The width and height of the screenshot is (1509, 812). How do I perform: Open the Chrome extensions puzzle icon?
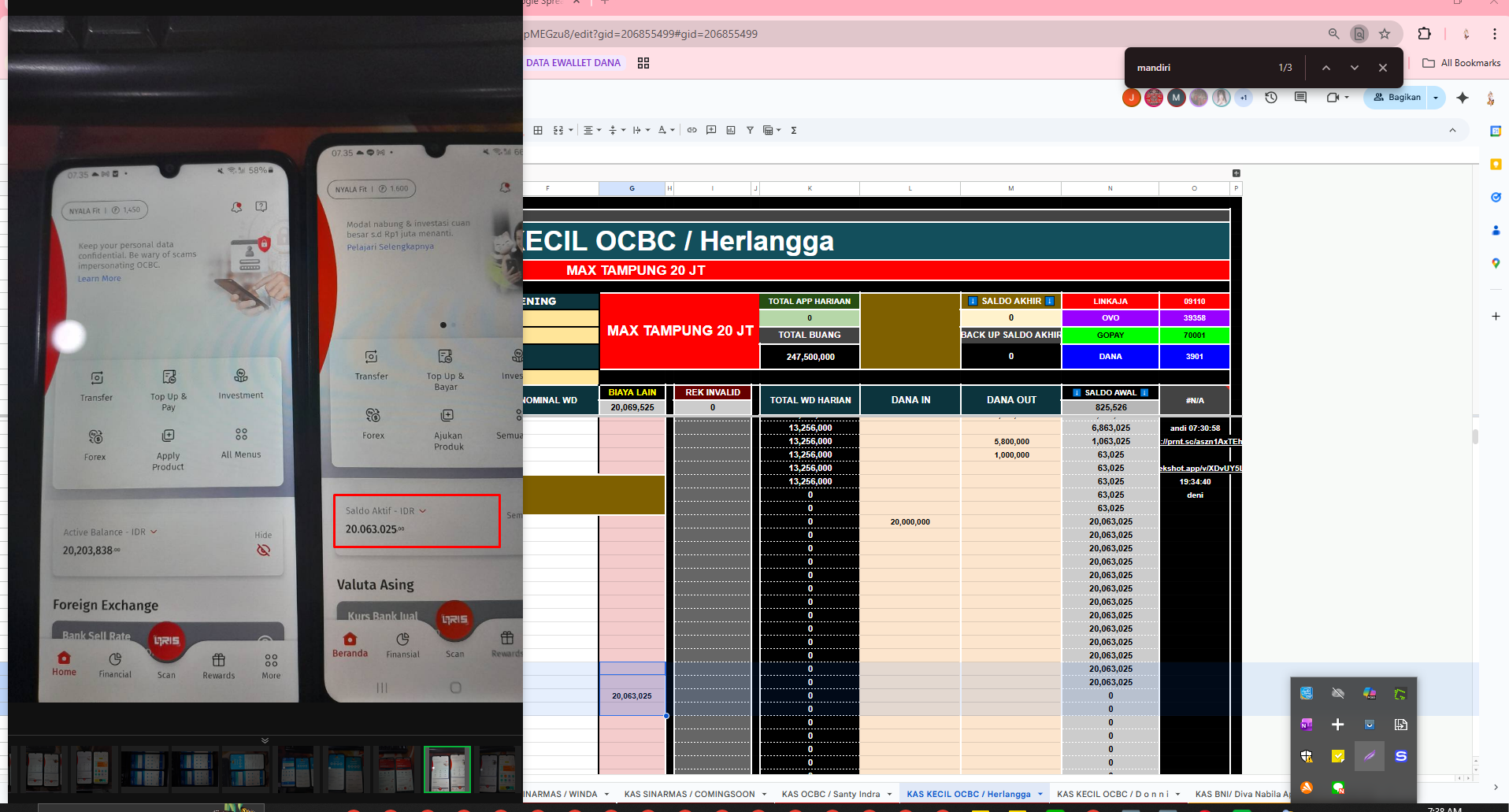coord(1424,34)
